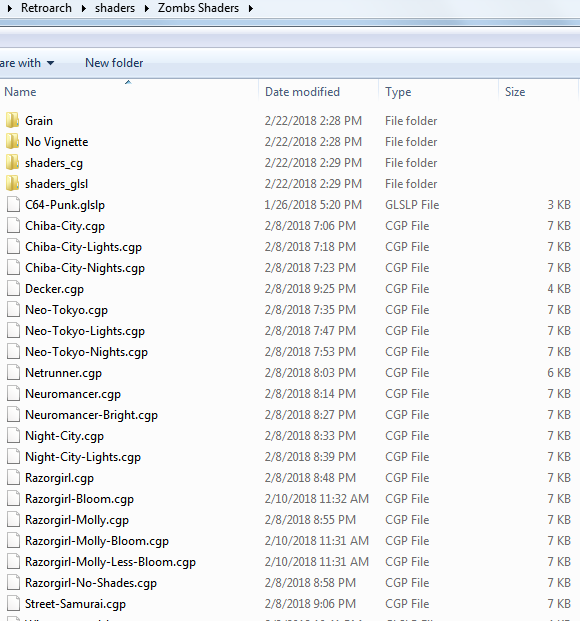Click icon next to Neo-Tokyo-Nights.cgp
This screenshot has height=621, width=580.
click(x=13, y=351)
